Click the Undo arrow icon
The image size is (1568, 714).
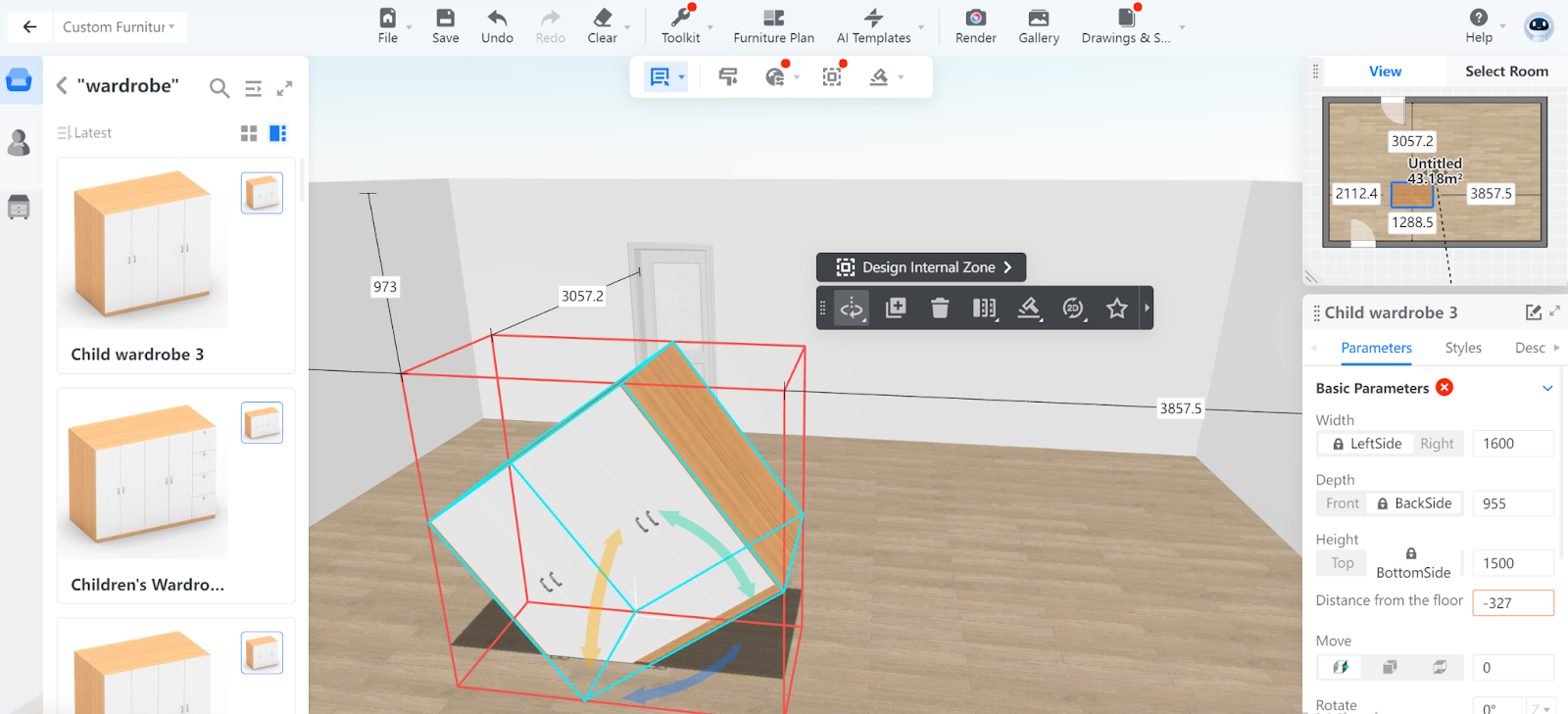click(497, 18)
